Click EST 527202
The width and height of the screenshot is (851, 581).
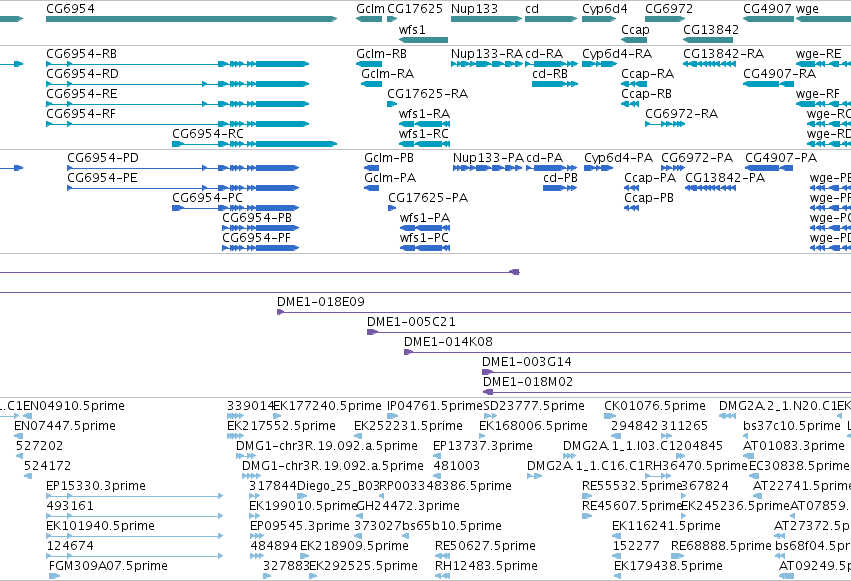coord(39,446)
